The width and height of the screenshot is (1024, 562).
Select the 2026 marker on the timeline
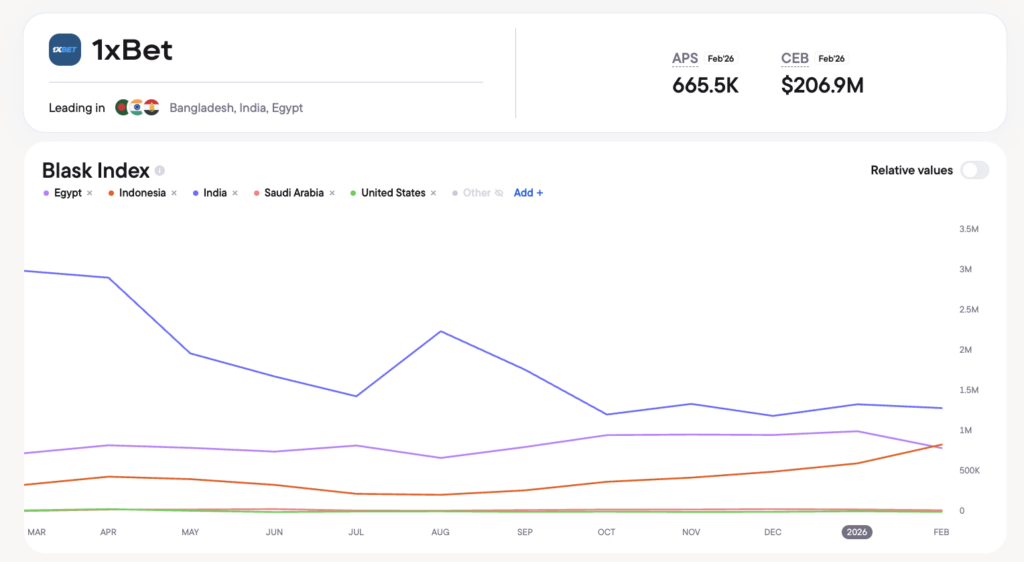point(857,532)
